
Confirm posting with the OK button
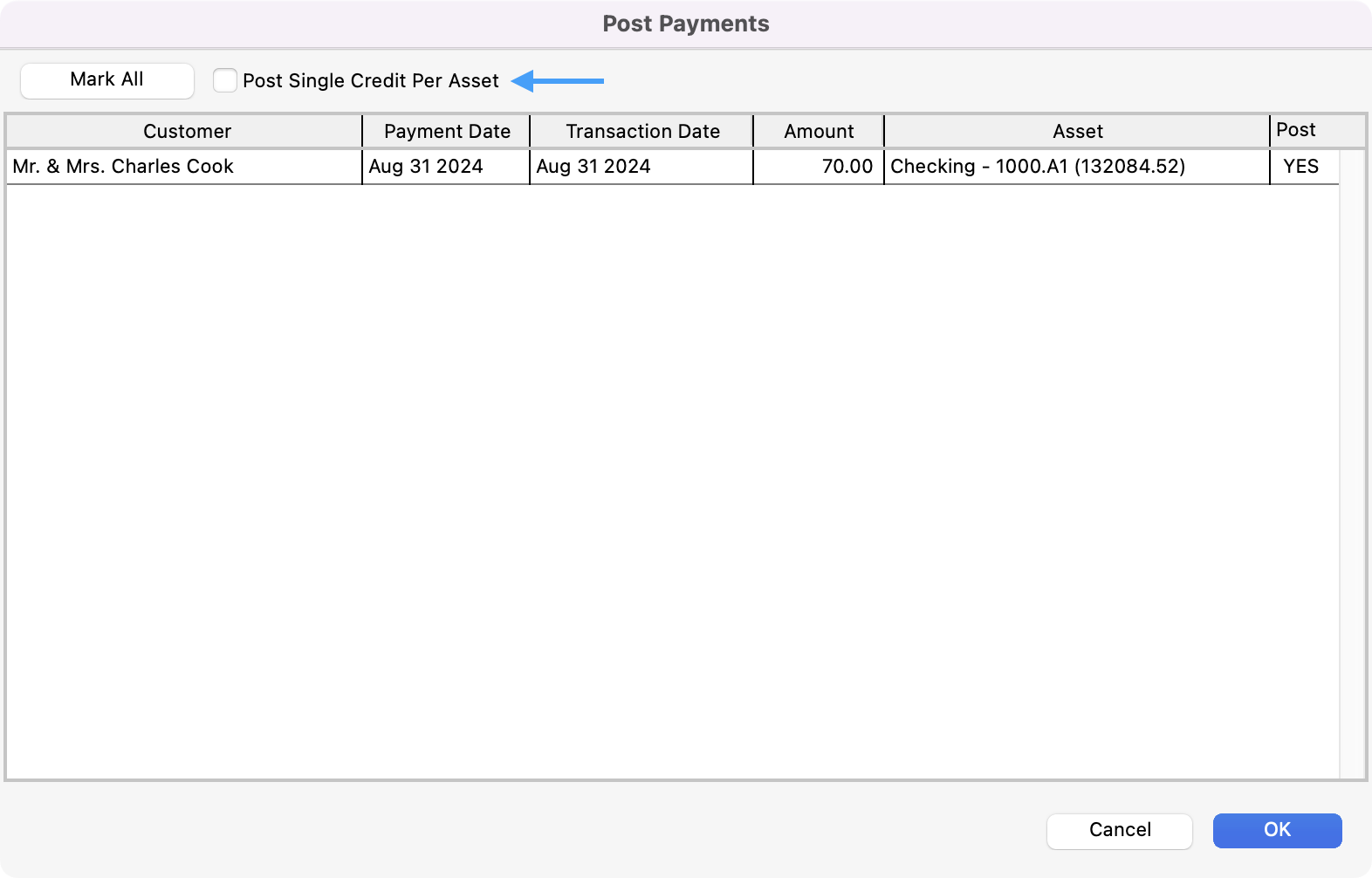[1277, 830]
